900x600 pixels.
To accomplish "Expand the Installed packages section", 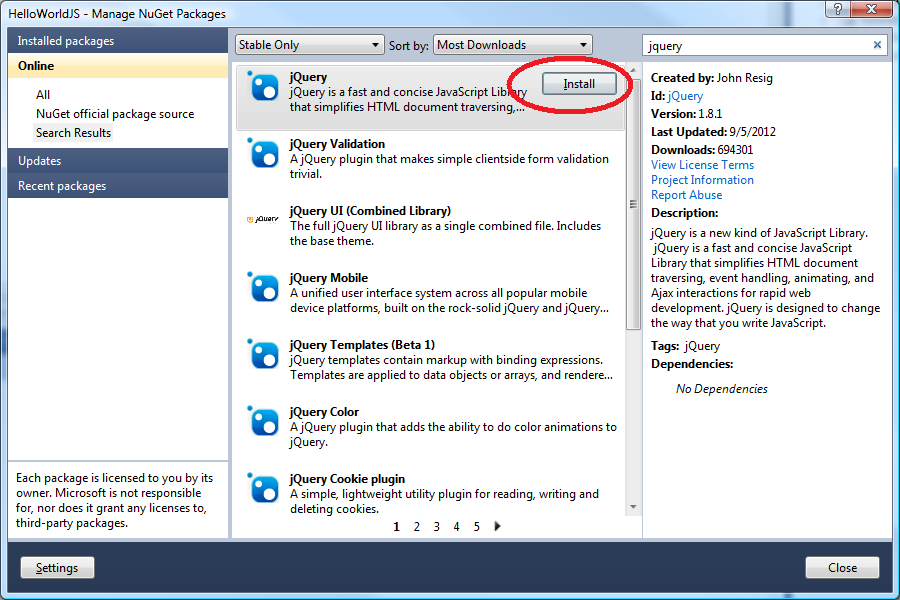I will point(118,41).
